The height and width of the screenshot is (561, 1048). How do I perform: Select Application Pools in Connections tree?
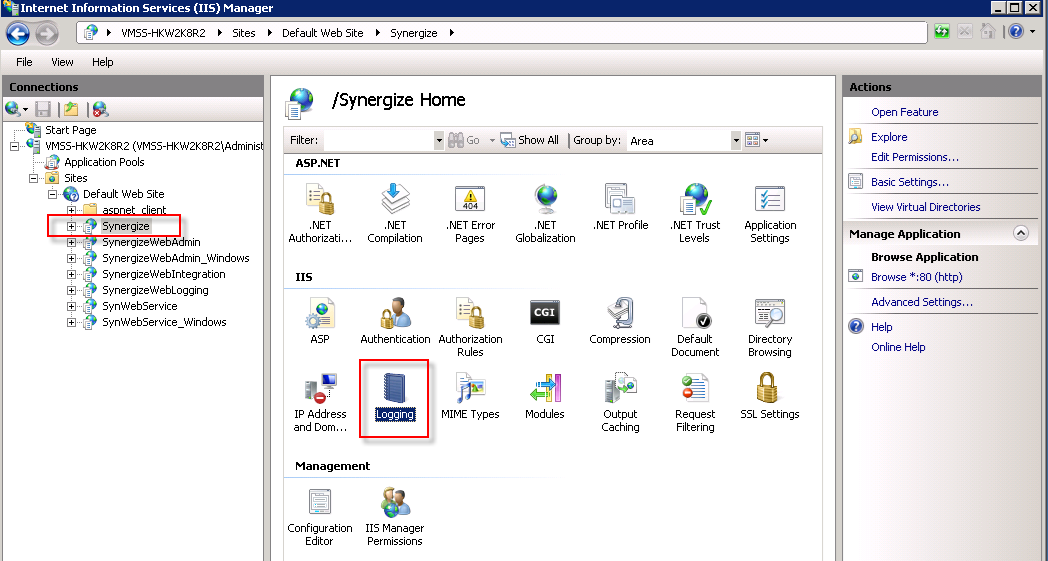[x=104, y=162]
